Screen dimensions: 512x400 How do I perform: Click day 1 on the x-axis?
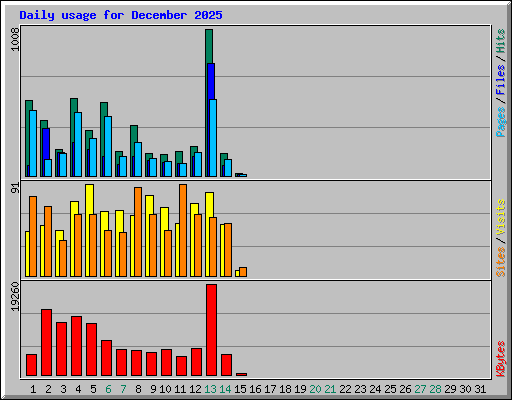click(x=33, y=389)
